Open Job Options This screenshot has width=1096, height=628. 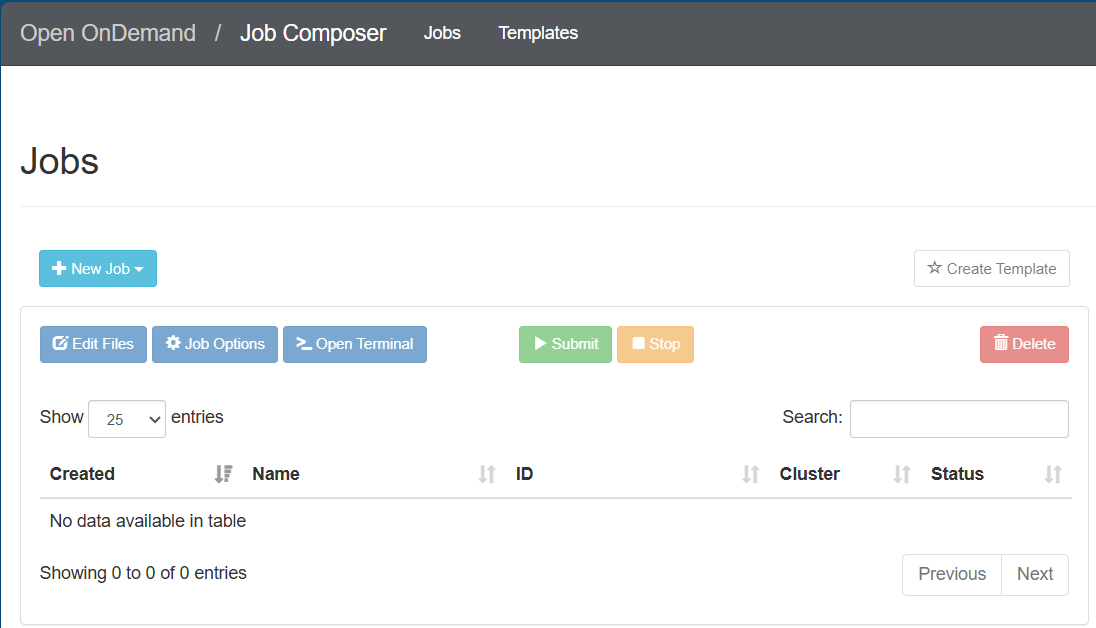coord(215,344)
